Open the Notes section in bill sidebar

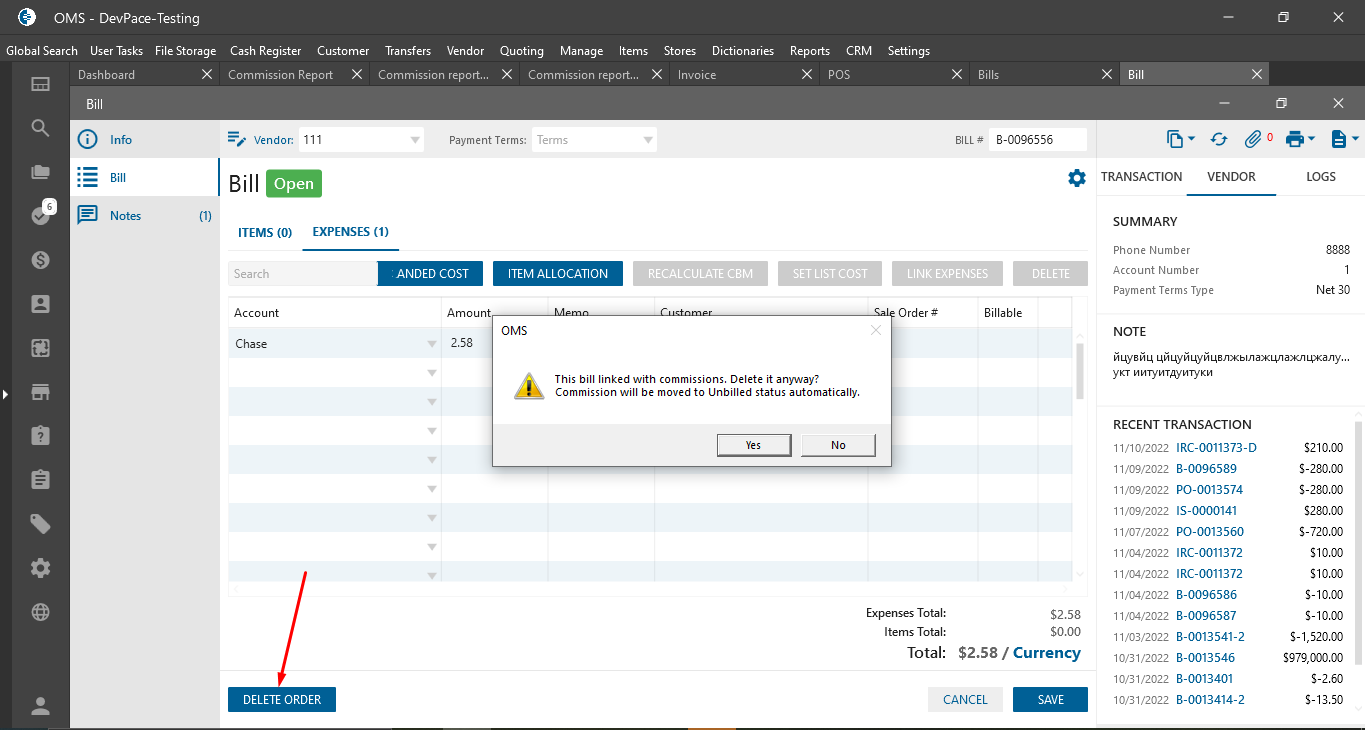(145, 216)
